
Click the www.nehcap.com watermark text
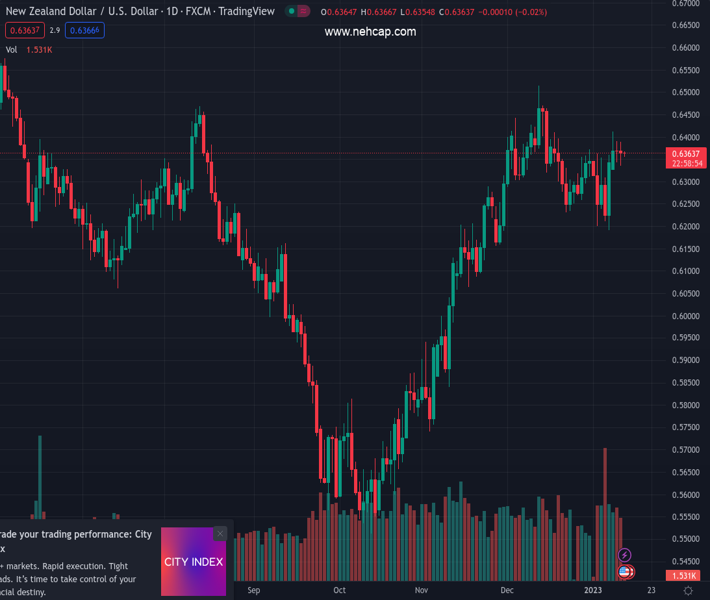pyautogui.click(x=370, y=32)
